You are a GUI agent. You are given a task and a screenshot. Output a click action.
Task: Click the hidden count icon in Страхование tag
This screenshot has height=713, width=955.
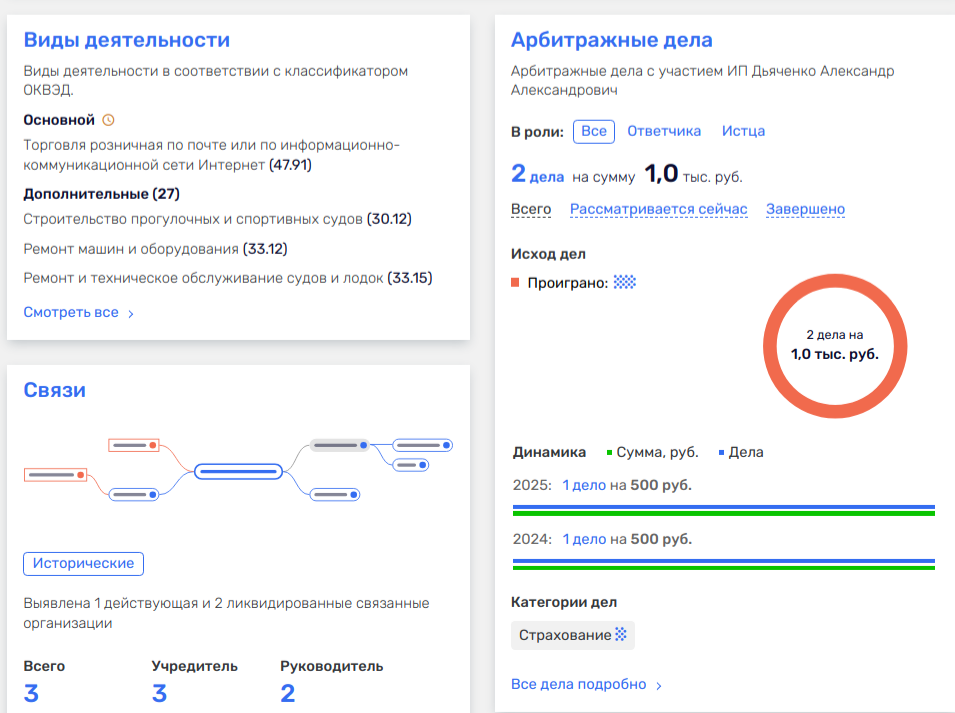(621, 634)
